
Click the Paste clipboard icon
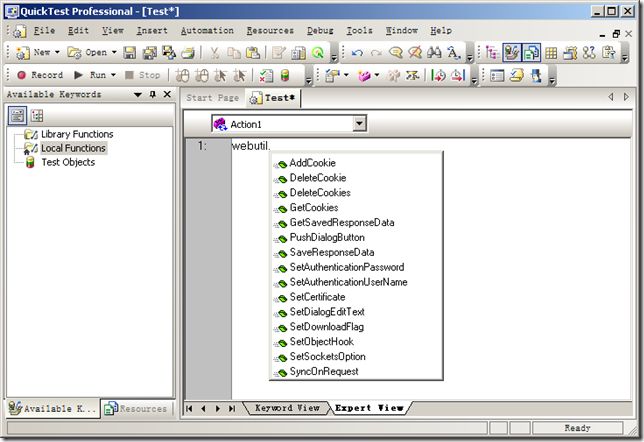coord(253,53)
